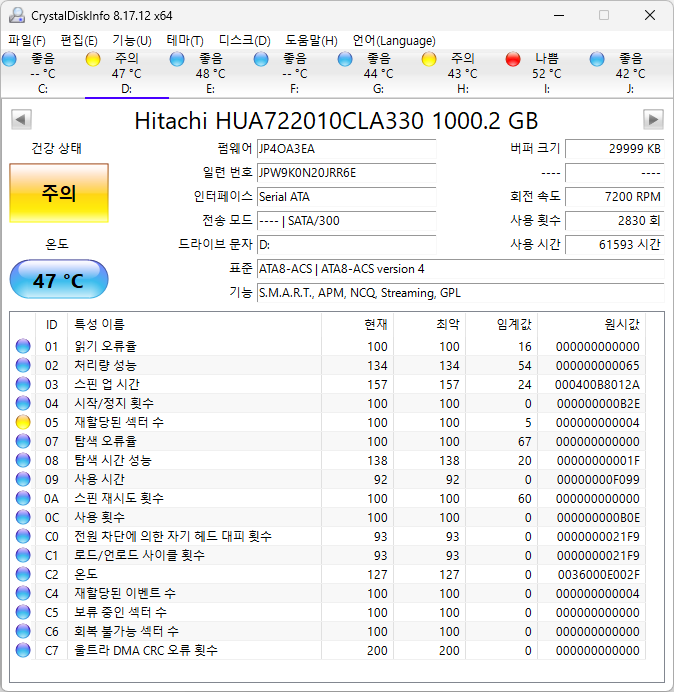Click the yellow 주의 health status button

pos(59,193)
